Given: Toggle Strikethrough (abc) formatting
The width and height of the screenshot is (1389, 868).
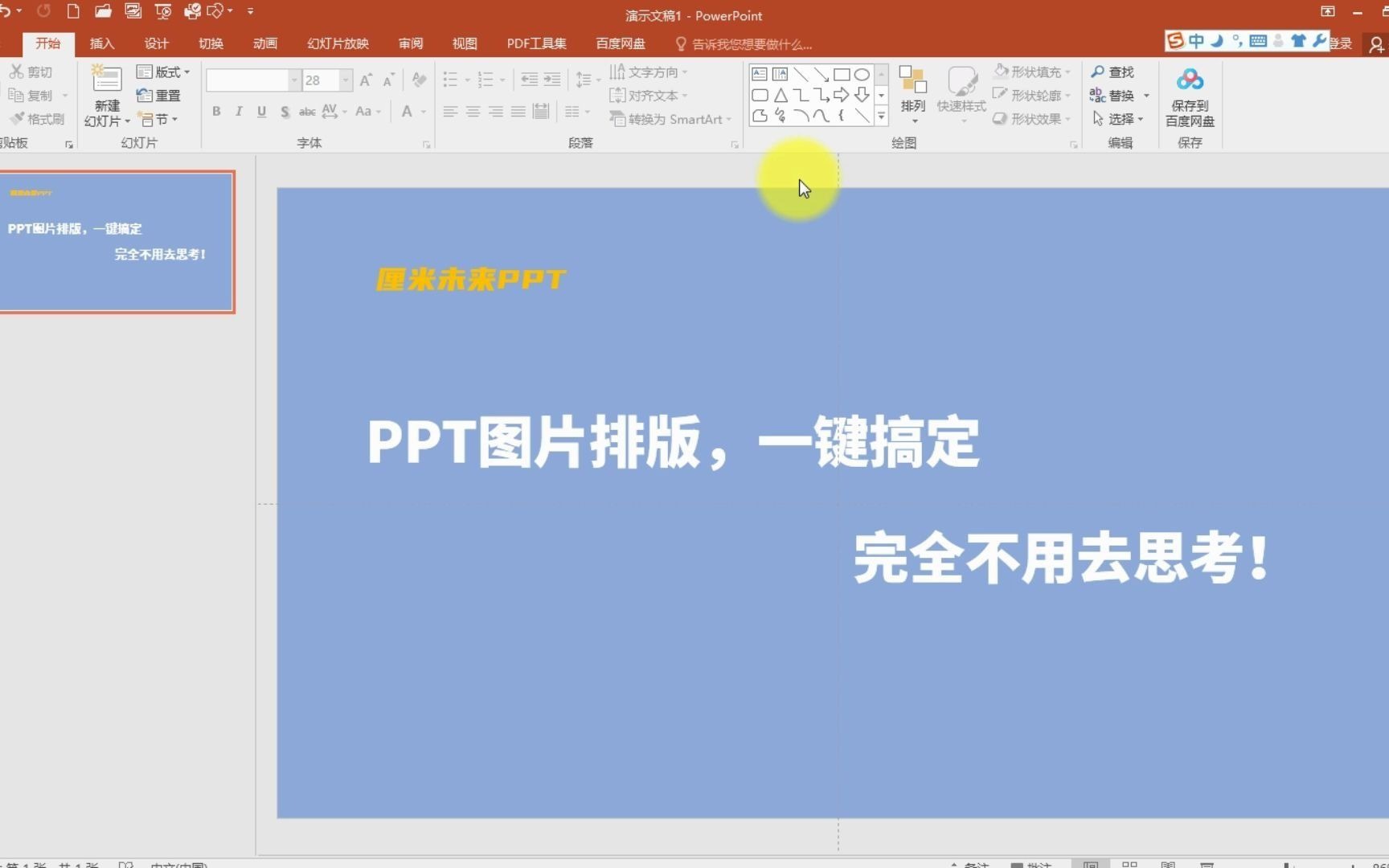Looking at the screenshot, I should (307, 111).
